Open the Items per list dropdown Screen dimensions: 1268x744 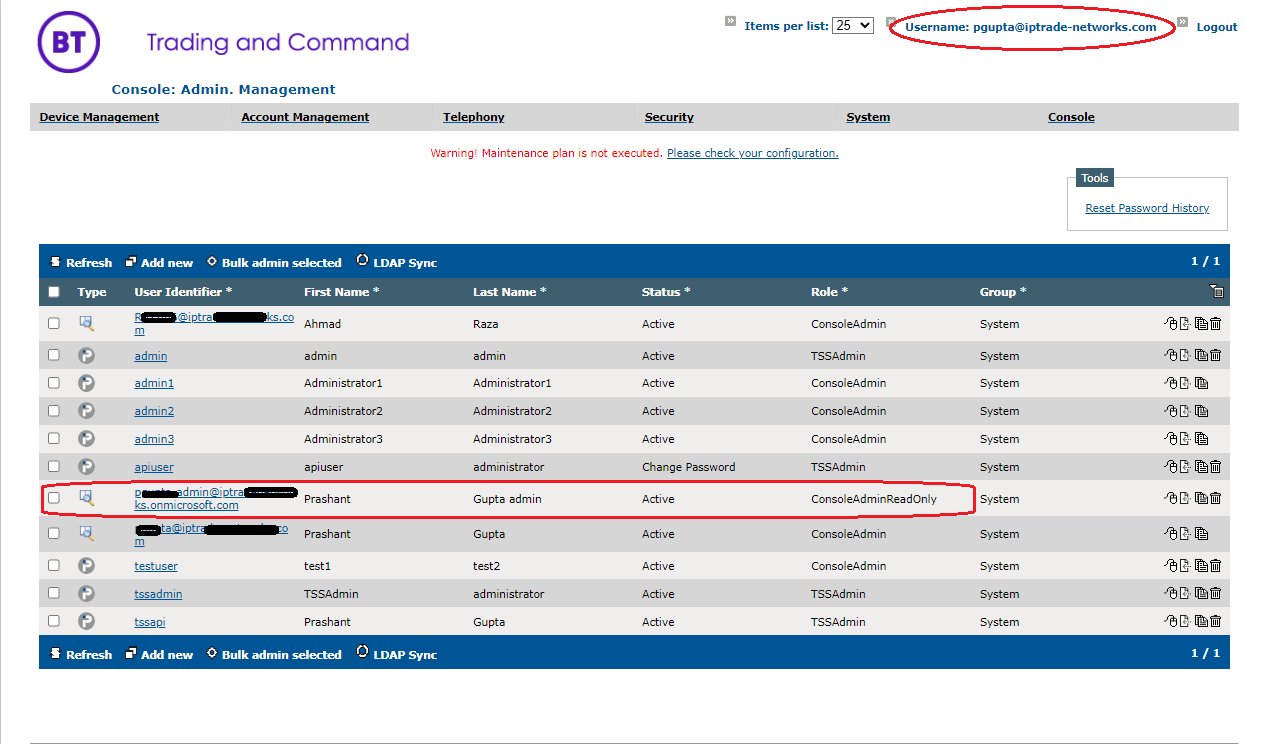[x=853, y=26]
